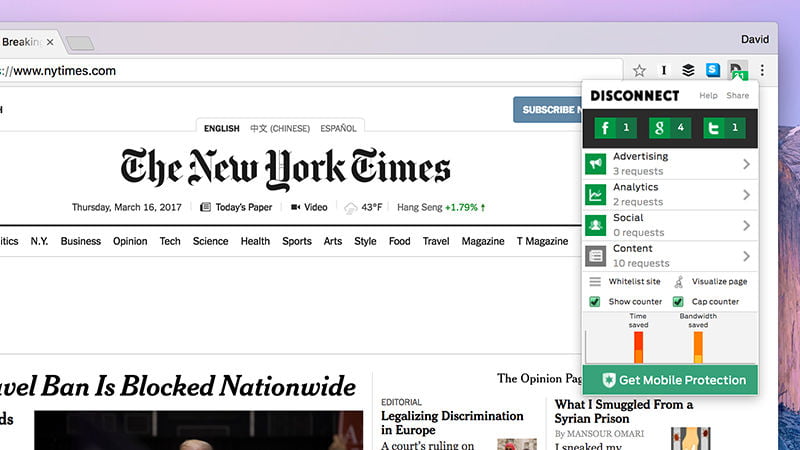Click the Buffer stacked layers extension icon
The image size is (800, 450).
coord(688,70)
